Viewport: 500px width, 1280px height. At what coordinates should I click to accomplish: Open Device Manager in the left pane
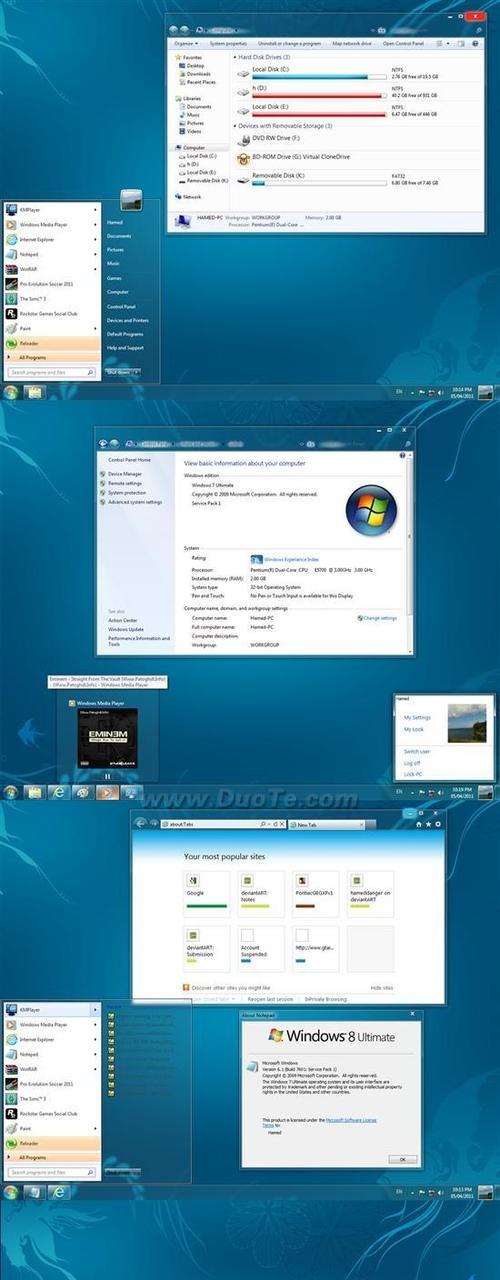pyautogui.click(x=125, y=473)
